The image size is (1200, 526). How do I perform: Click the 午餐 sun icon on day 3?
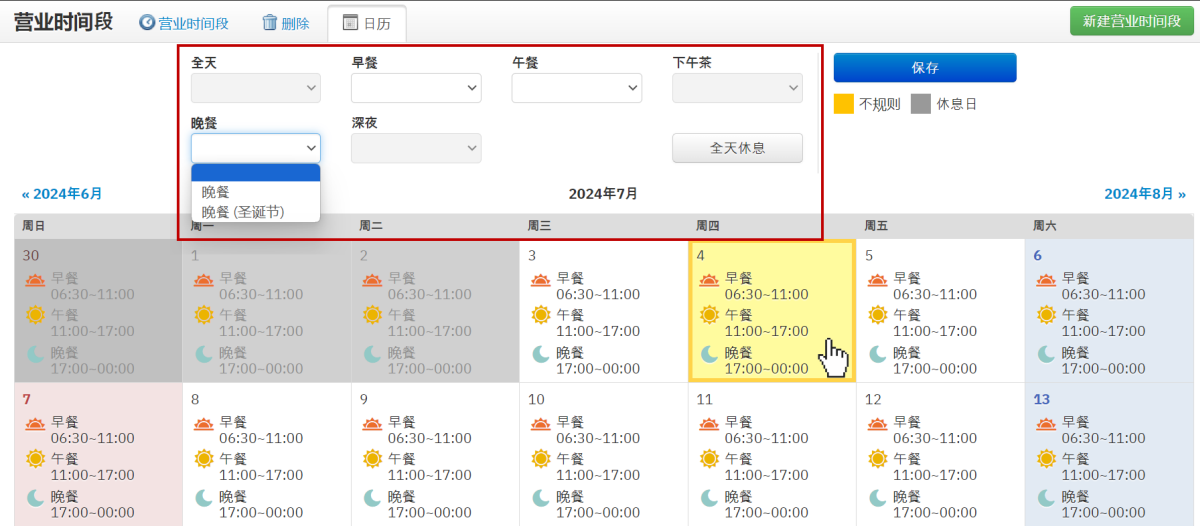[541, 315]
